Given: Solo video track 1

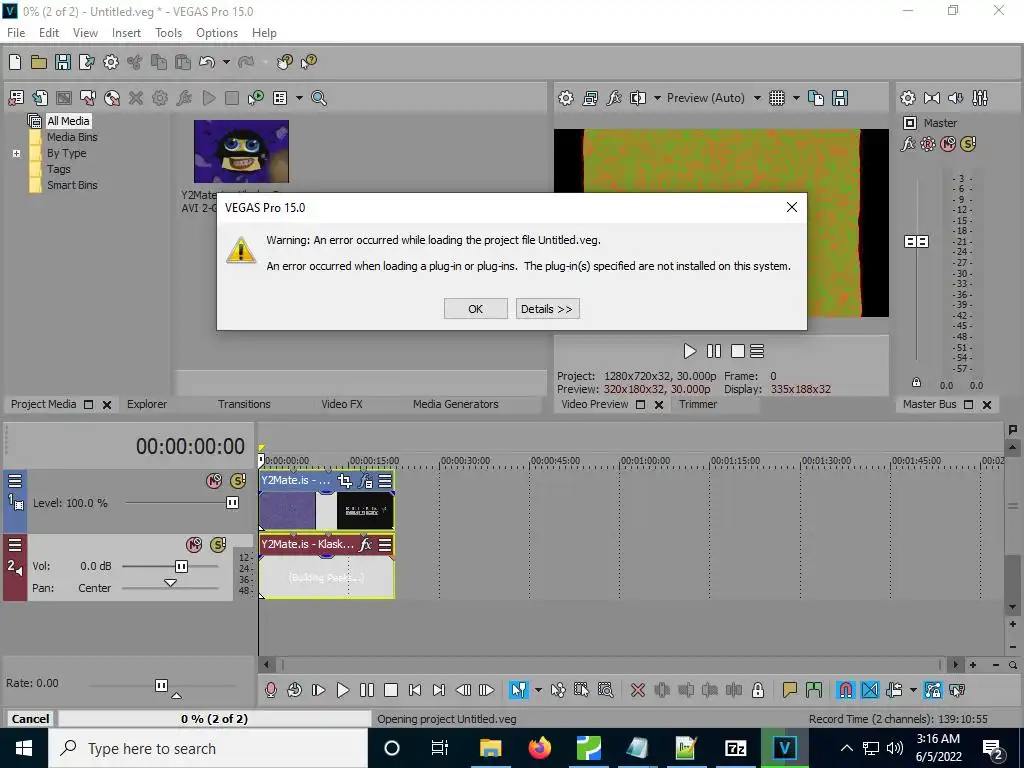Looking at the screenshot, I should (x=238, y=481).
